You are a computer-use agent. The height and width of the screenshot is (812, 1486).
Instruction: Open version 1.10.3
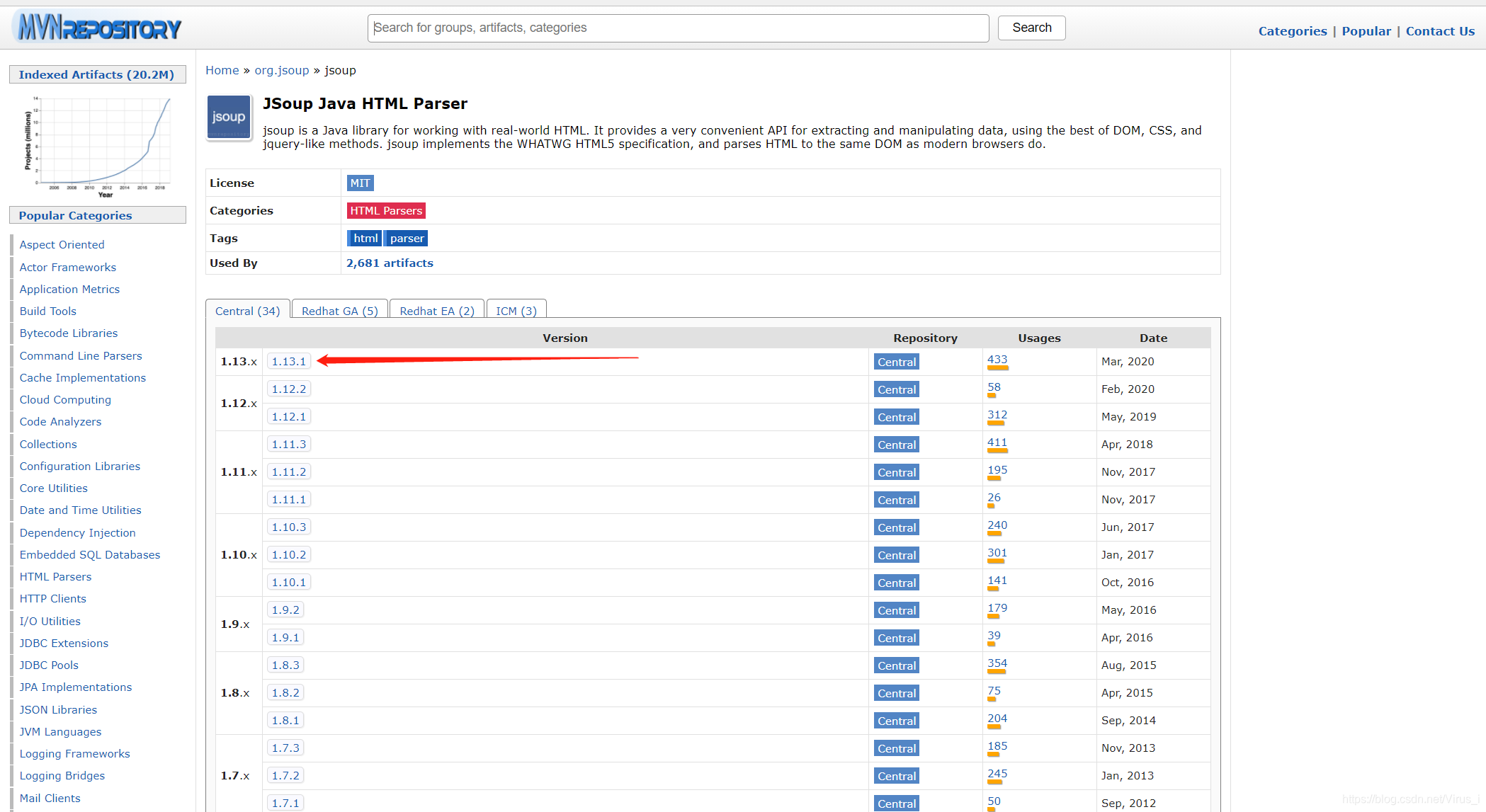289,527
